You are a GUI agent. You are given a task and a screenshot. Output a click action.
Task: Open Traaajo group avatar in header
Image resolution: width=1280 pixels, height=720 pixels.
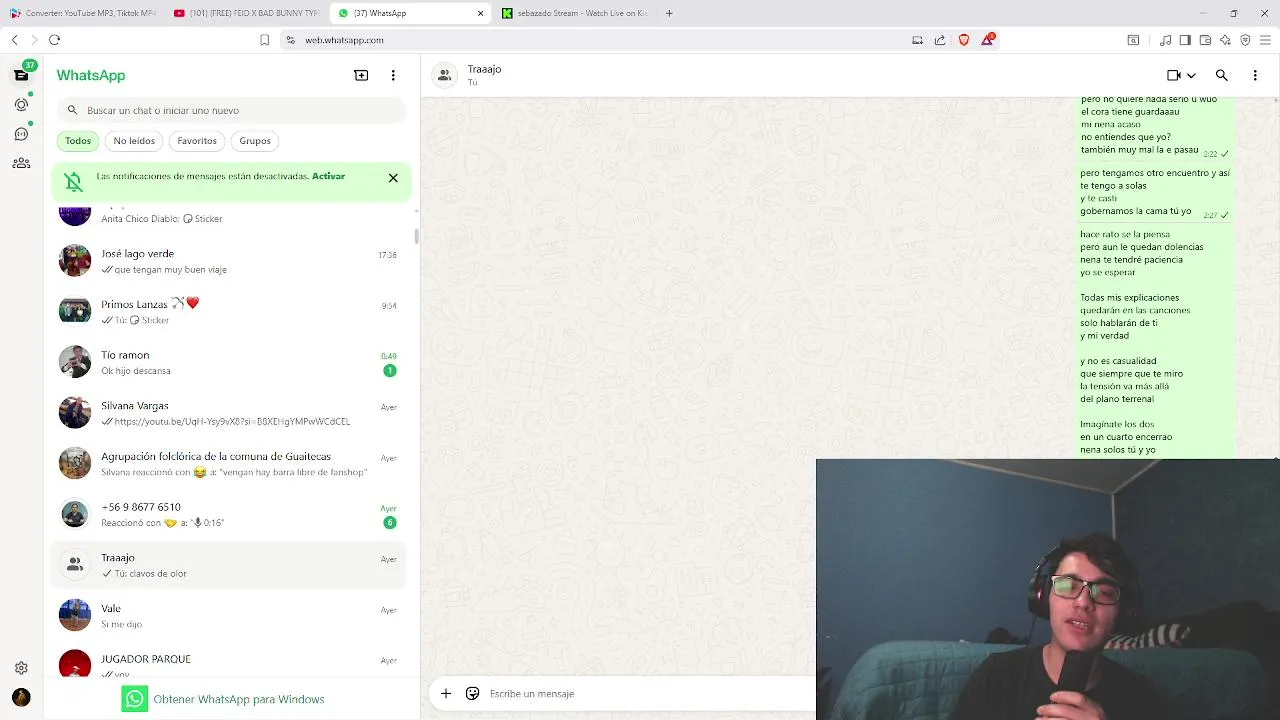coord(445,75)
